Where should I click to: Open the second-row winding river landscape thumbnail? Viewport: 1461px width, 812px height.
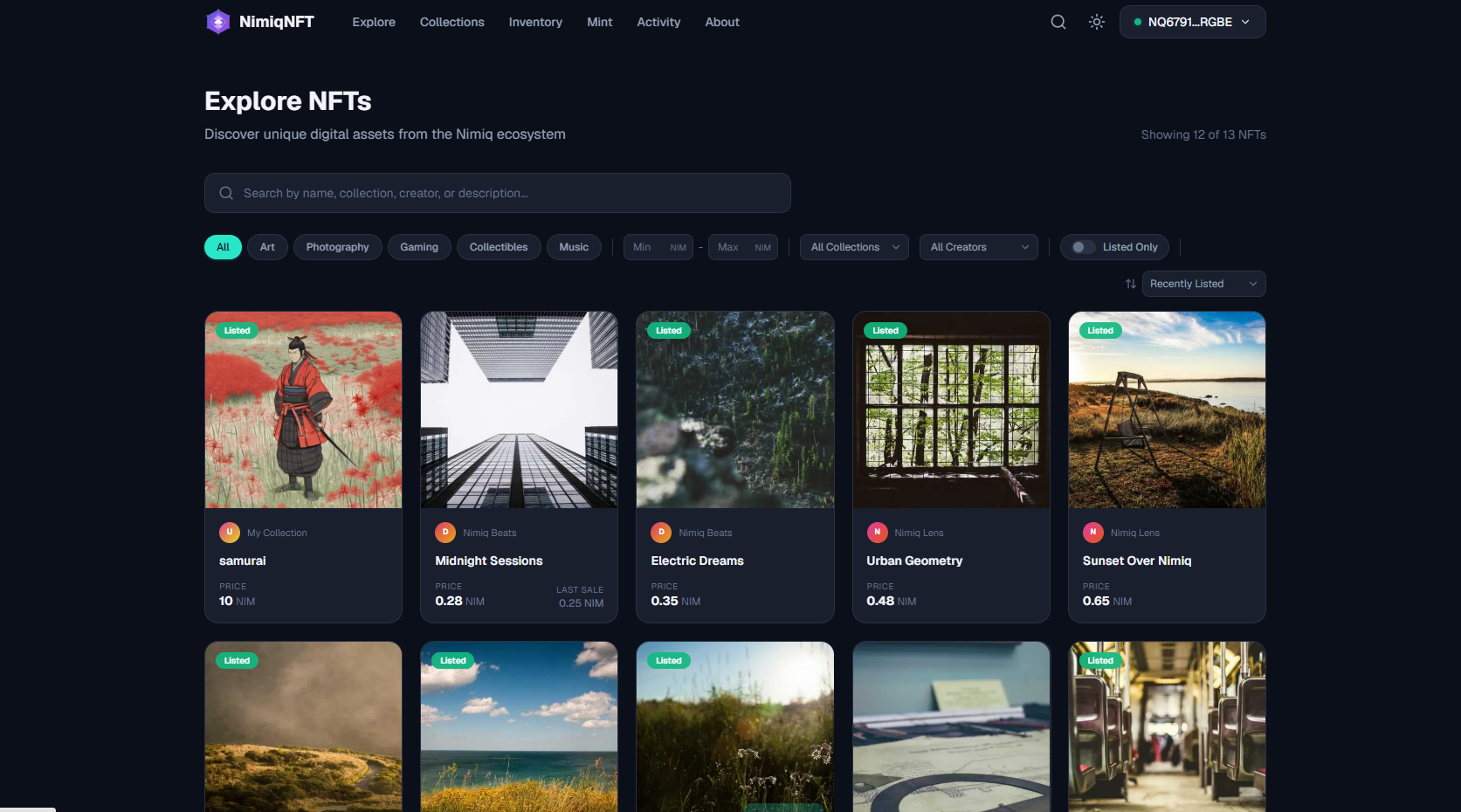(x=303, y=727)
